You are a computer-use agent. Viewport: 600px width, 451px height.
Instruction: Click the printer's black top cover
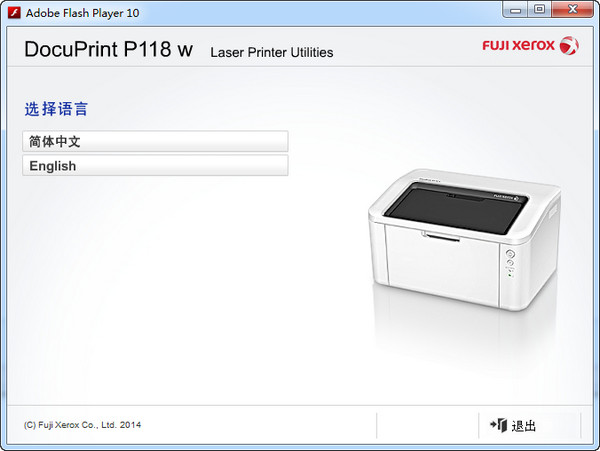point(455,208)
